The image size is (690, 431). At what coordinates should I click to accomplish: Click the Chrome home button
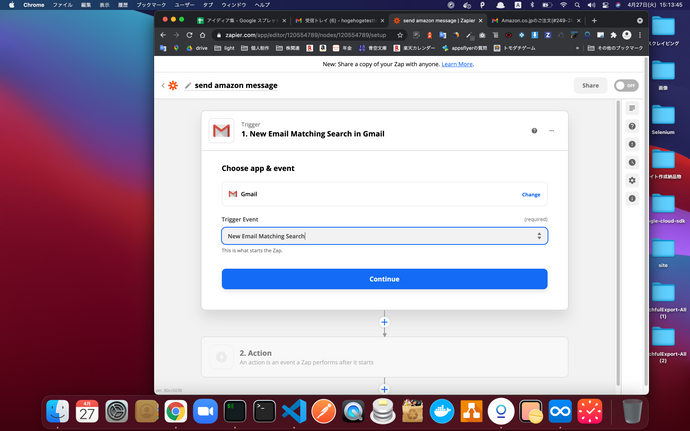coord(202,35)
